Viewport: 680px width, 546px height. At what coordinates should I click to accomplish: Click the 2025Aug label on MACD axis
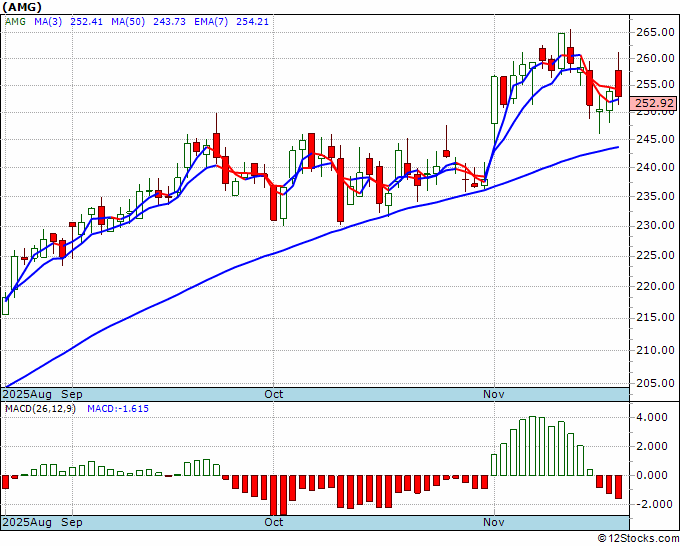coord(27,522)
